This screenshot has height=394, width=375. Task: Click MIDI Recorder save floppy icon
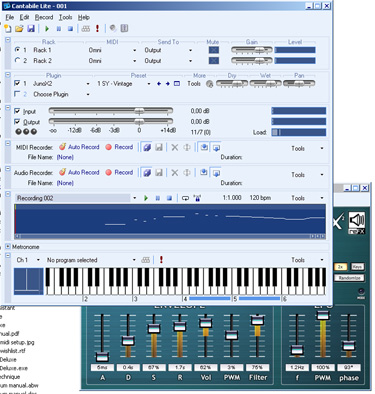point(159,147)
